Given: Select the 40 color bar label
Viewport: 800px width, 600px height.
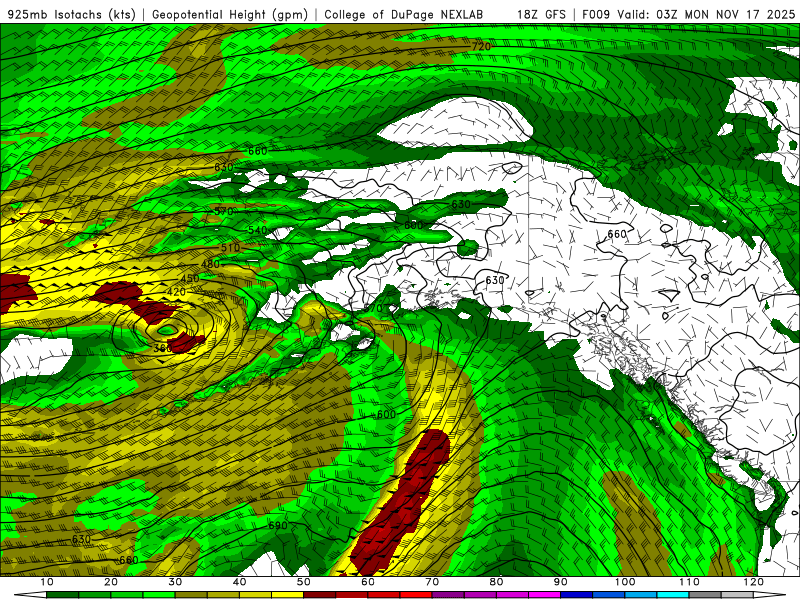Looking at the screenshot, I should 239,582.
